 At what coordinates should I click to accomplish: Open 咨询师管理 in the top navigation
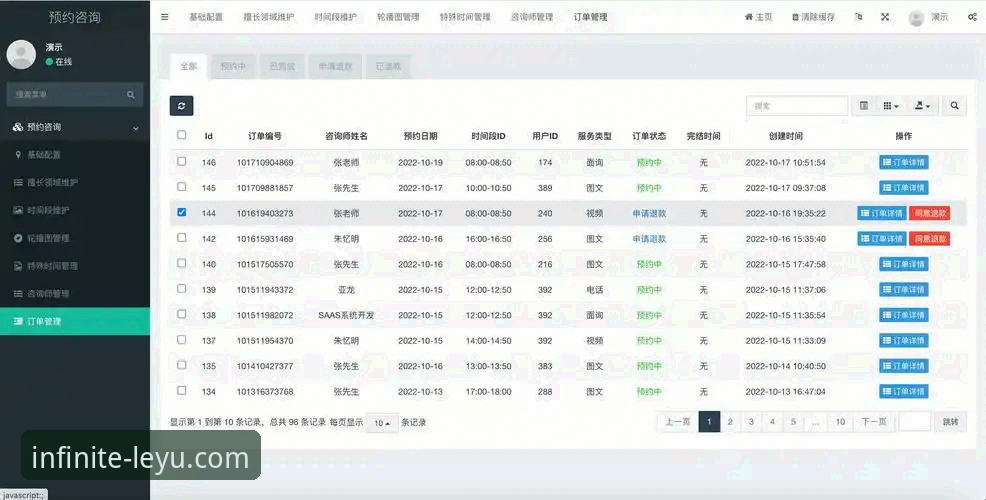coord(532,17)
